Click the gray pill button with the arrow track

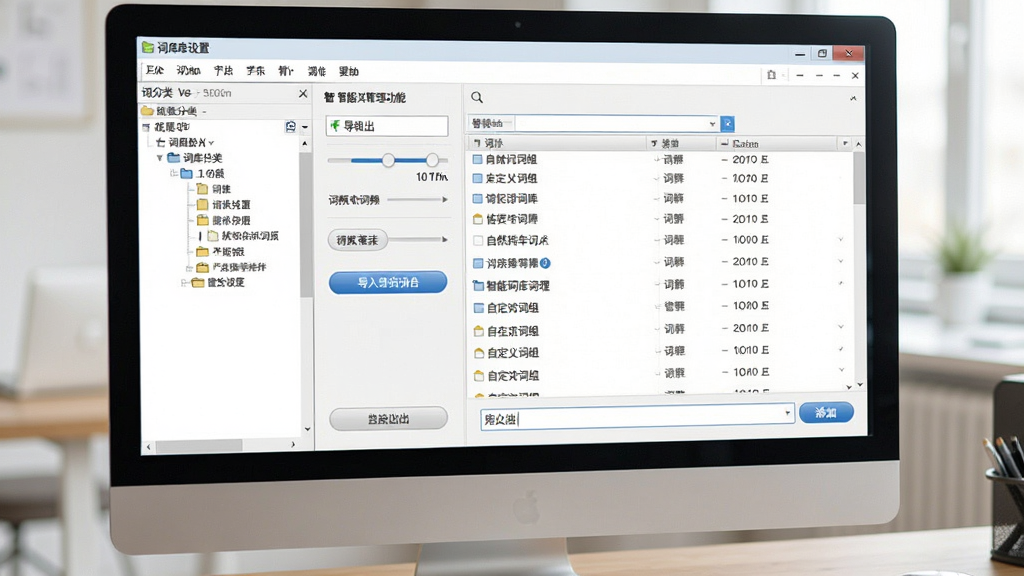tap(357, 240)
